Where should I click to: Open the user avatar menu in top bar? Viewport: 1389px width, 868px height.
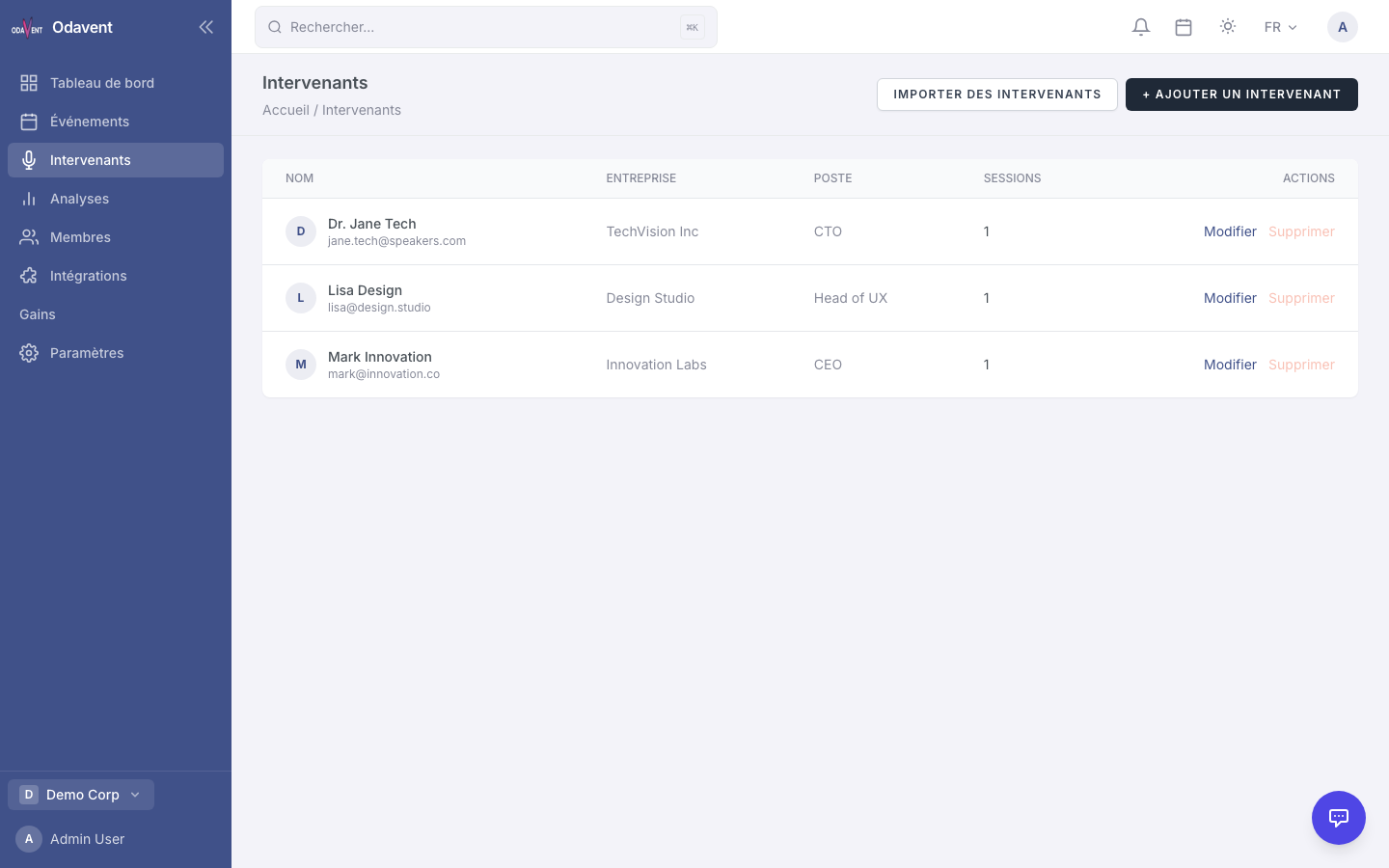pos(1343,27)
